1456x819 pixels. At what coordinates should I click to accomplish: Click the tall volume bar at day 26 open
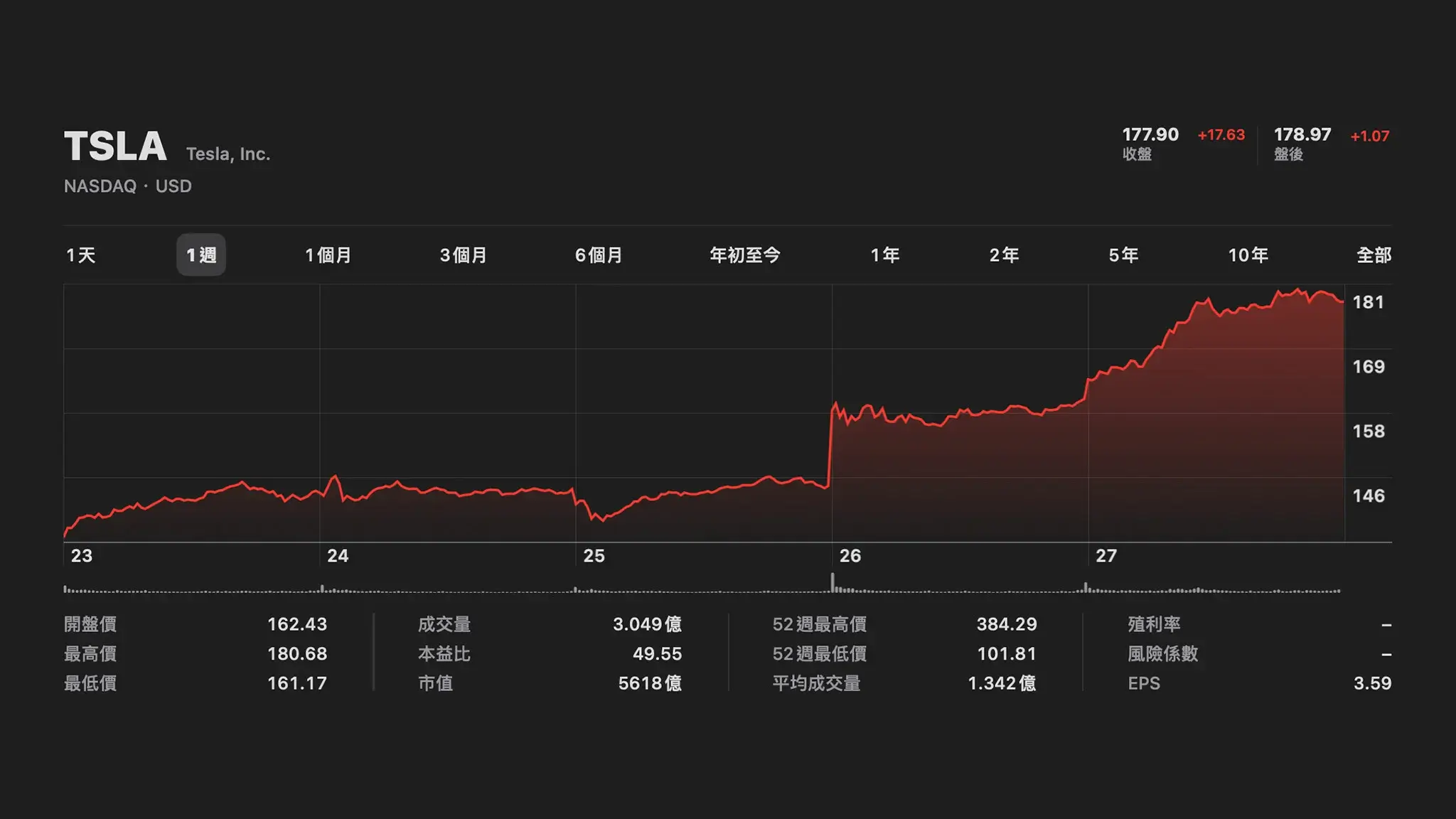click(833, 582)
